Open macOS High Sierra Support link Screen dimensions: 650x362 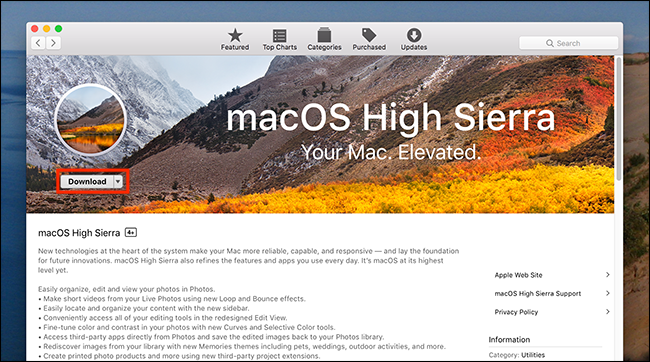538,294
